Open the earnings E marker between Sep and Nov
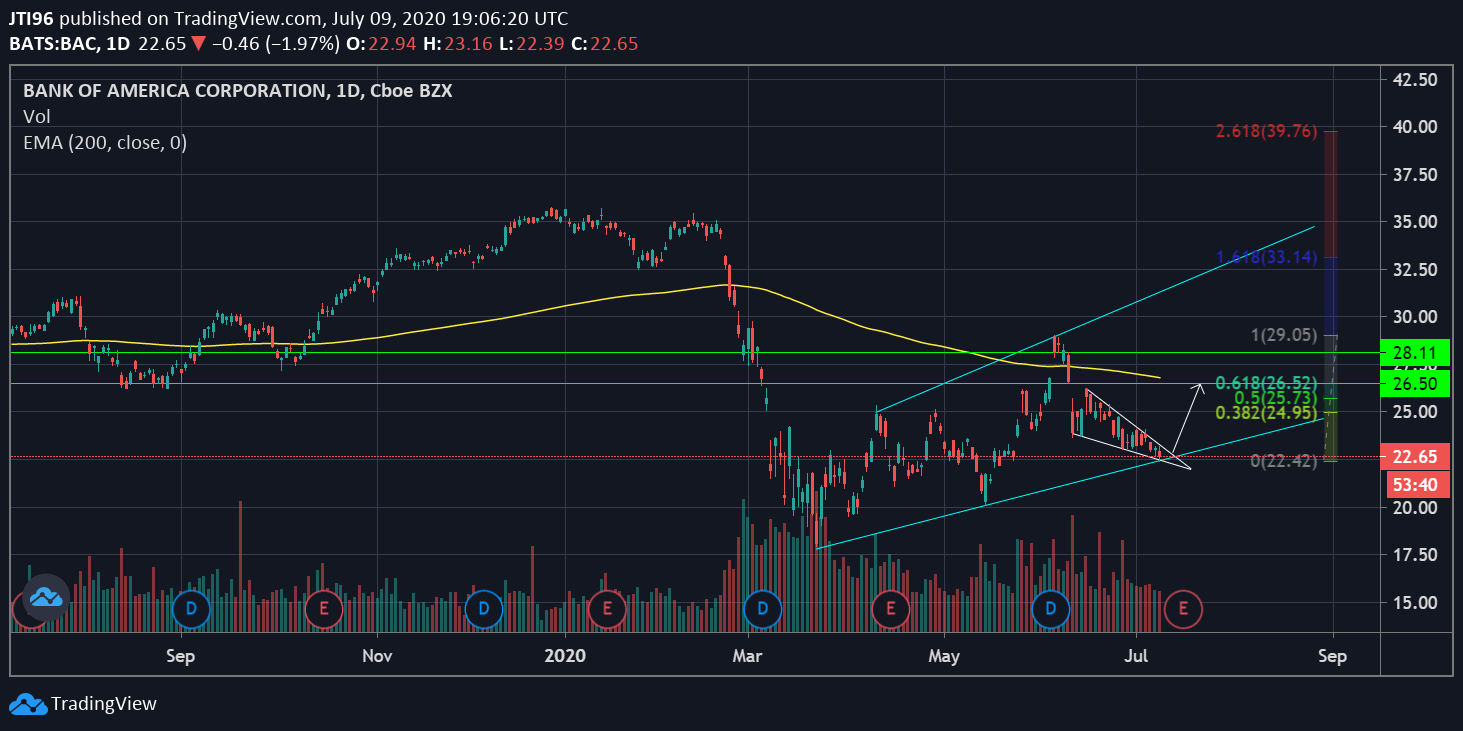The width and height of the screenshot is (1463, 731). point(323,607)
